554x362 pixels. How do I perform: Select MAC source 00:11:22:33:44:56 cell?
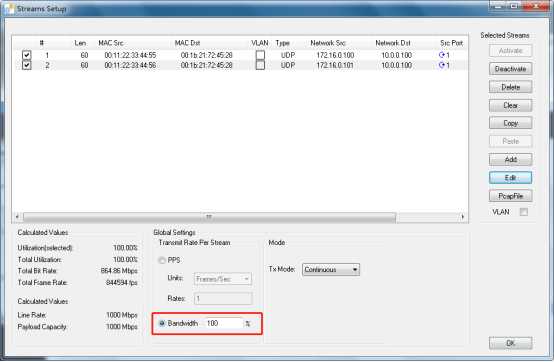click(x=130, y=65)
